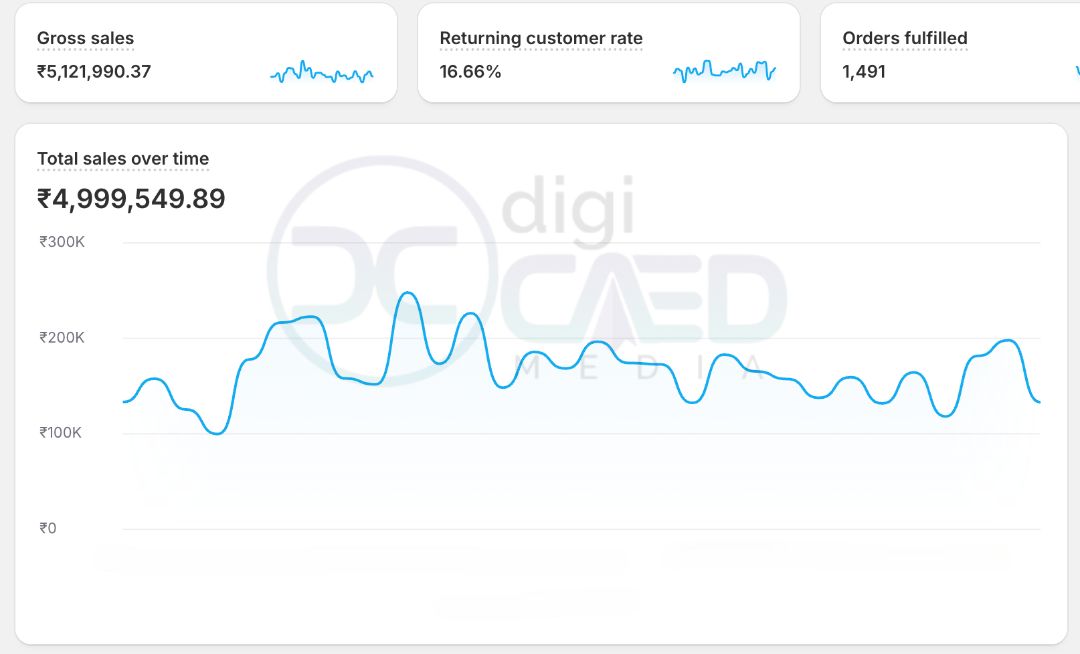This screenshot has width=1080, height=654.
Task: Click the Returning customer rate sparkline
Action: tap(724, 71)
